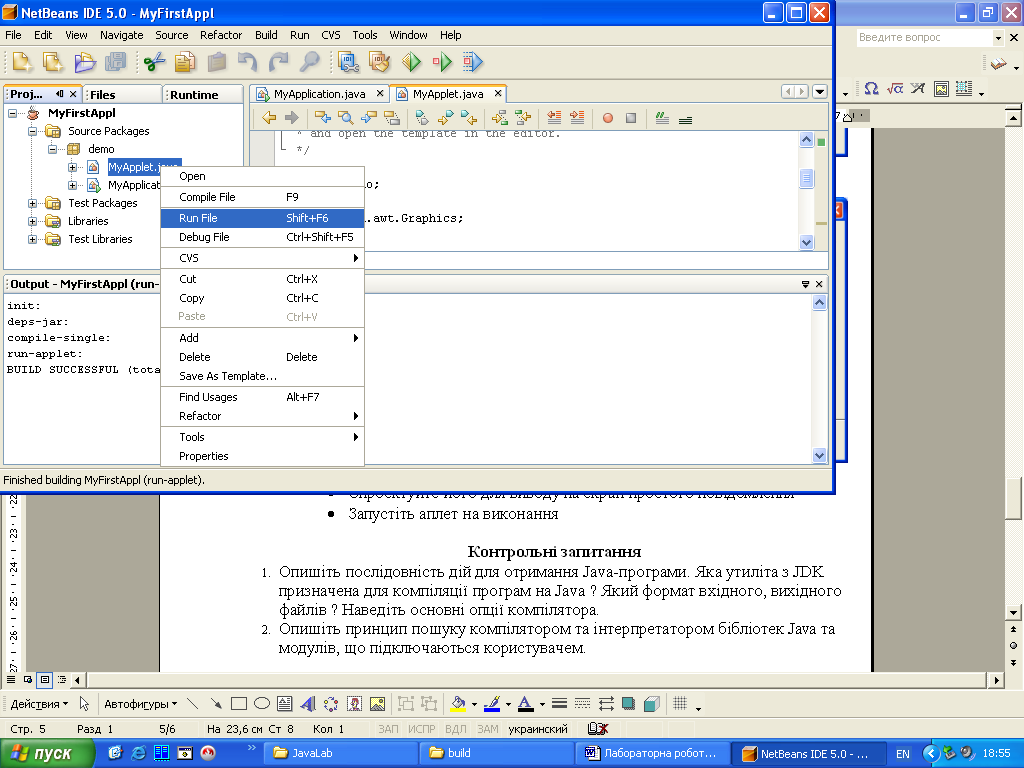Click the Toggle Bookmark icon in editor toolbar
The width and height of the screenshot is (1024, 768).
tap(423, 118)
